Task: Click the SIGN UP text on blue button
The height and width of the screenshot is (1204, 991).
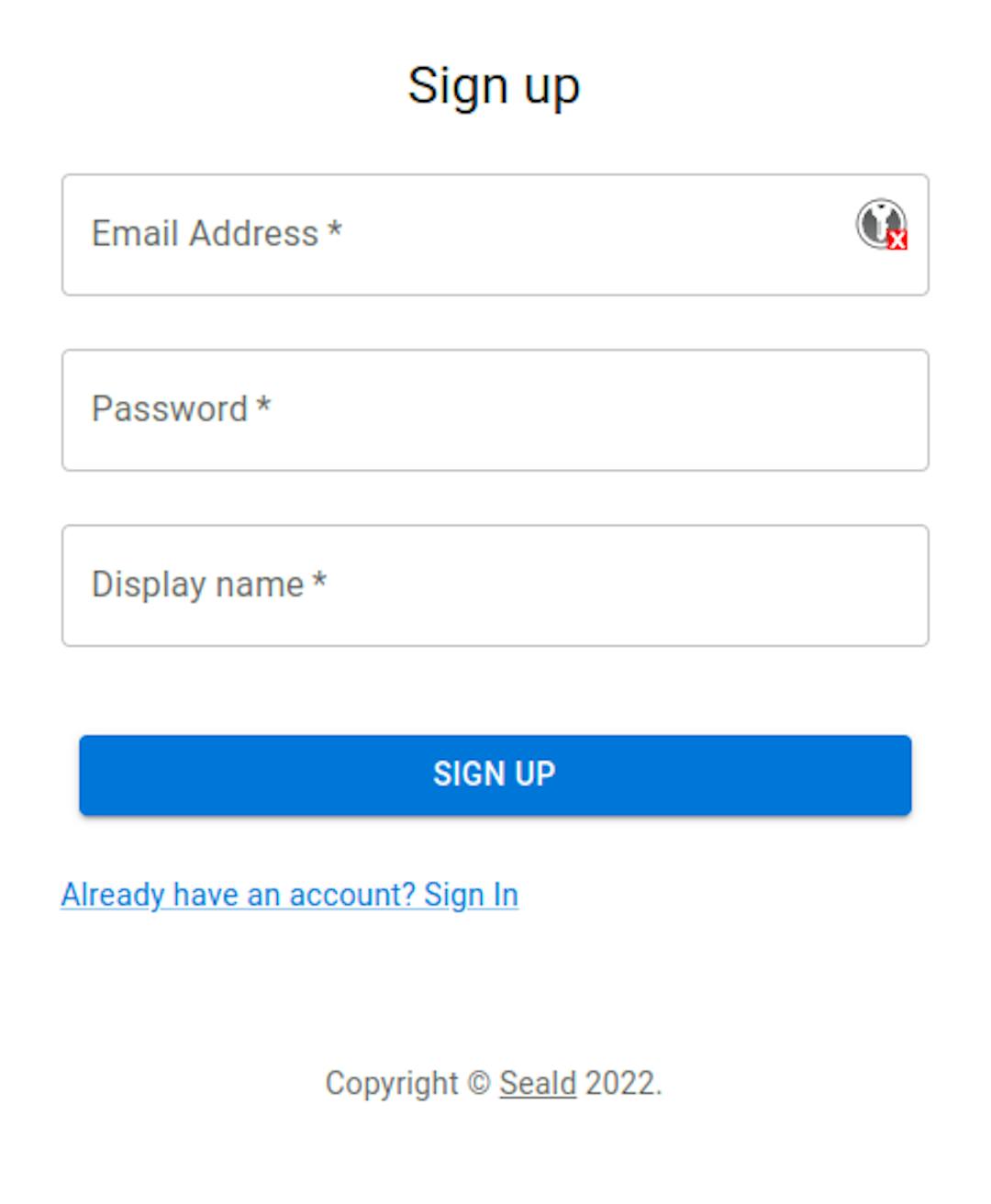Action: tap(495, 774)
